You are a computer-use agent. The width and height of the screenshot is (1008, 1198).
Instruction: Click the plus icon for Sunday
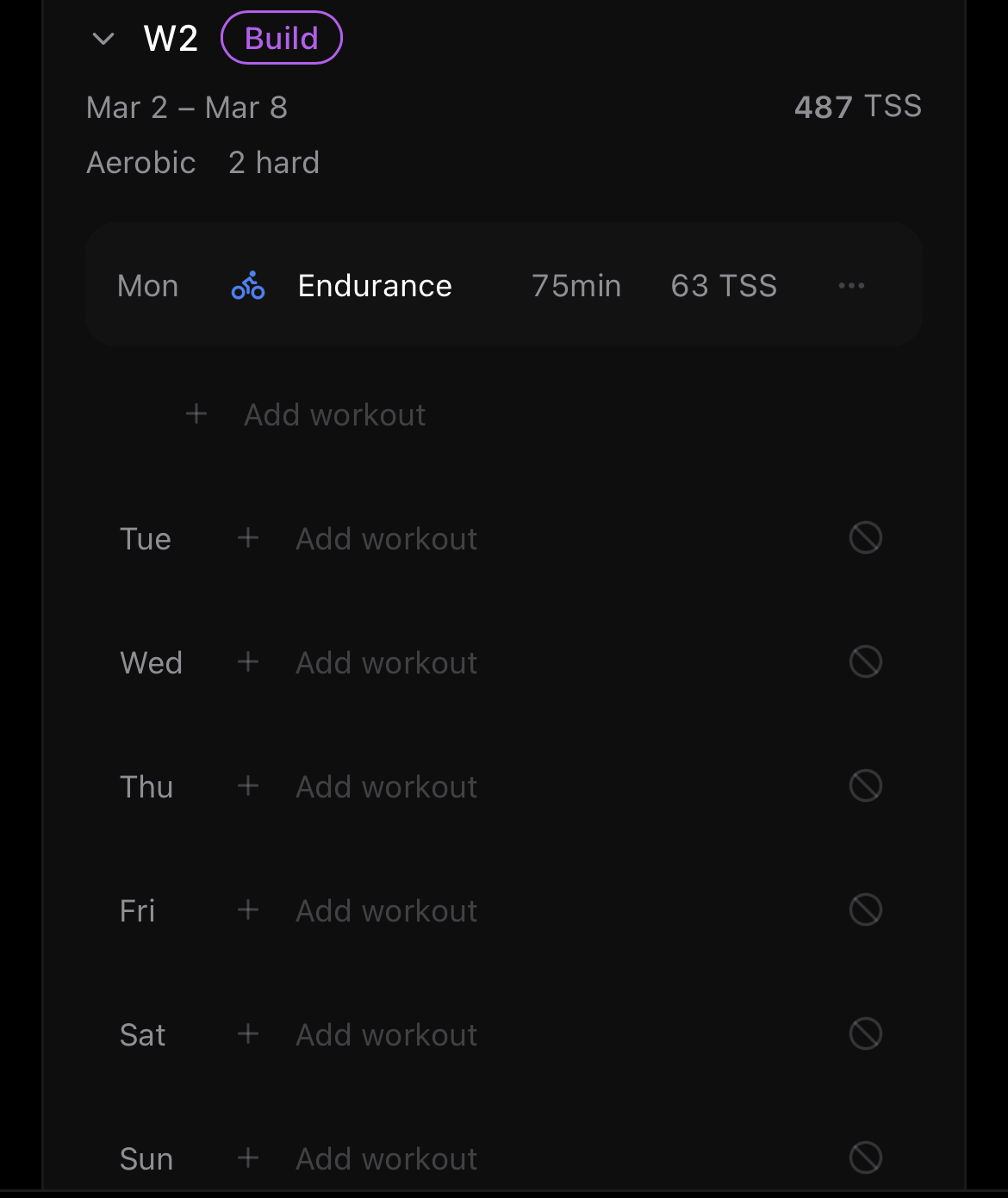pyautogui.click(x=248, y=1158)
